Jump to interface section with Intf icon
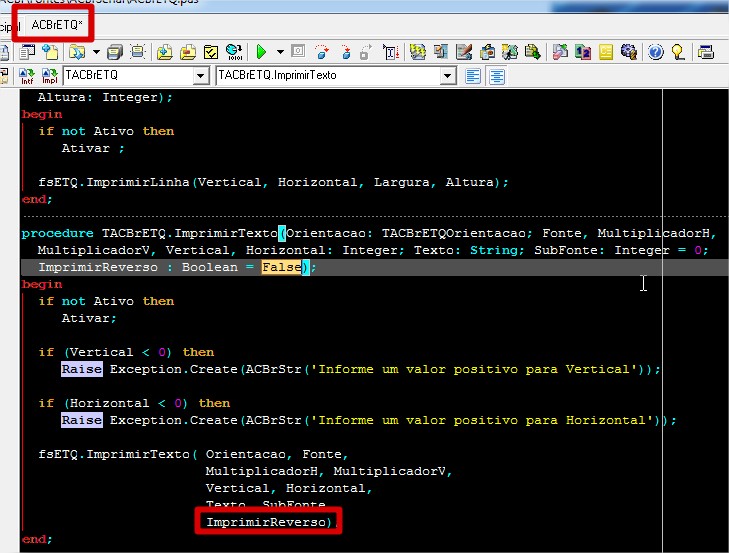Image resolution: width=729 pixels, height=553 pixels. tap(27, 76)
